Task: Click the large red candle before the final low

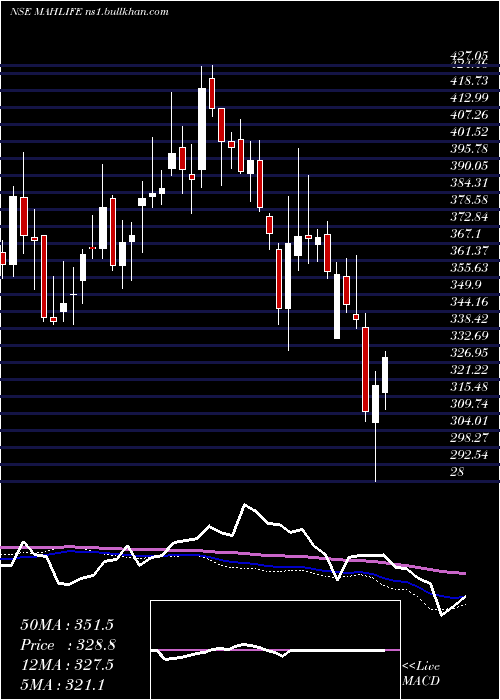Action: tap(365, 369)
